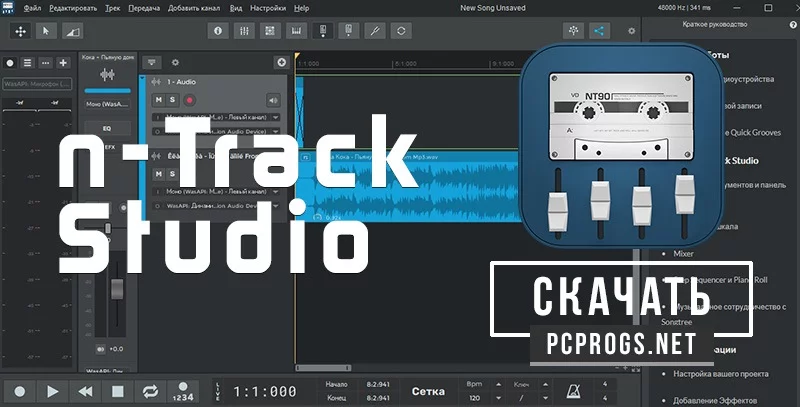This screenshot has height=407, width=800.
Task: Click the 5:1:000 mark on timeline ruler
Action: coord(406,64)
